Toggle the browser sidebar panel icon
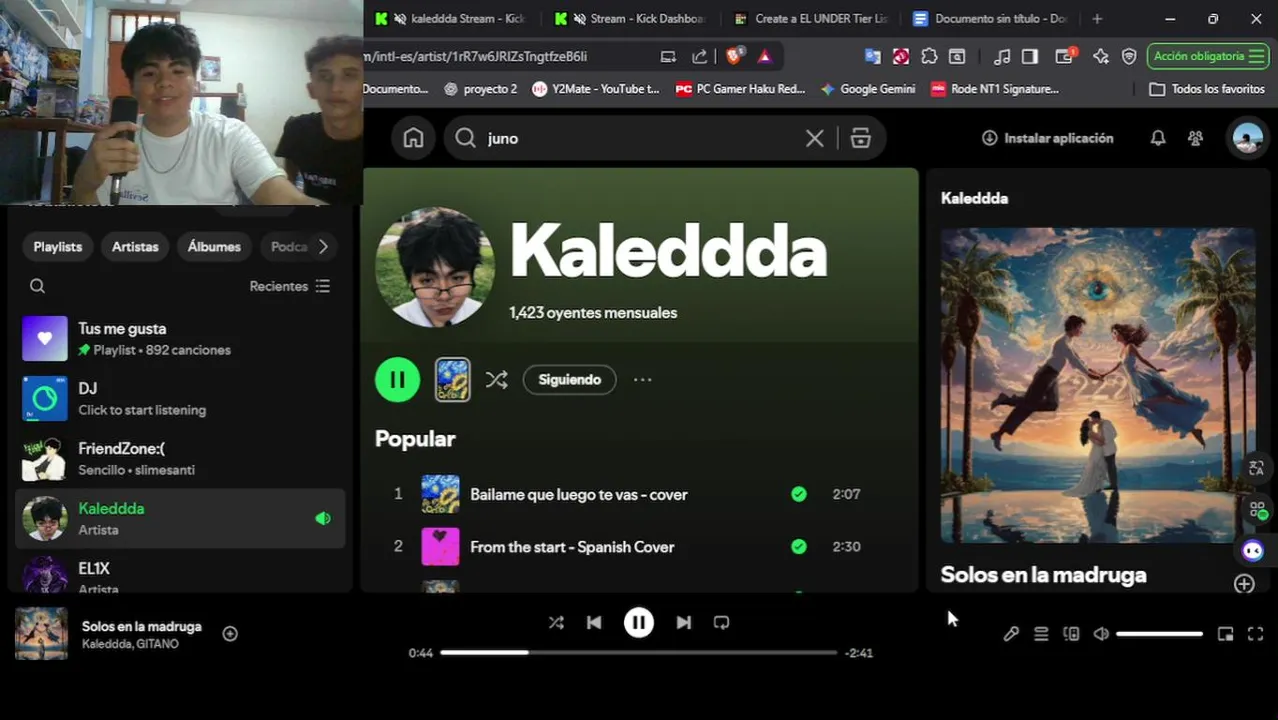 (1030, 56)
